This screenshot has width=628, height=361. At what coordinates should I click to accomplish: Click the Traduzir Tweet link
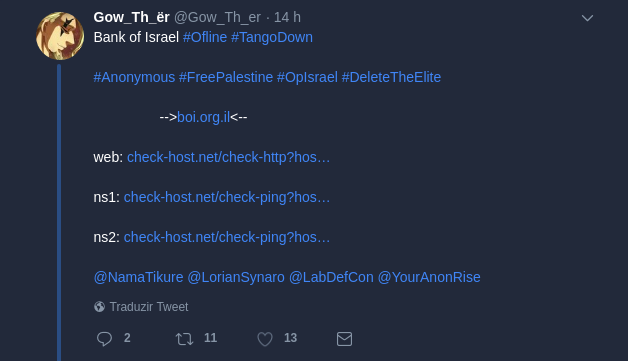pyautogui.click(x=149, y=307)
